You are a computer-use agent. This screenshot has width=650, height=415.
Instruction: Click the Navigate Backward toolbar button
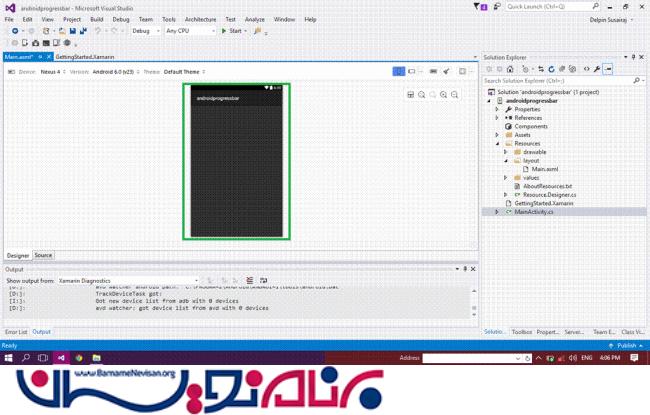pos(15,31)
